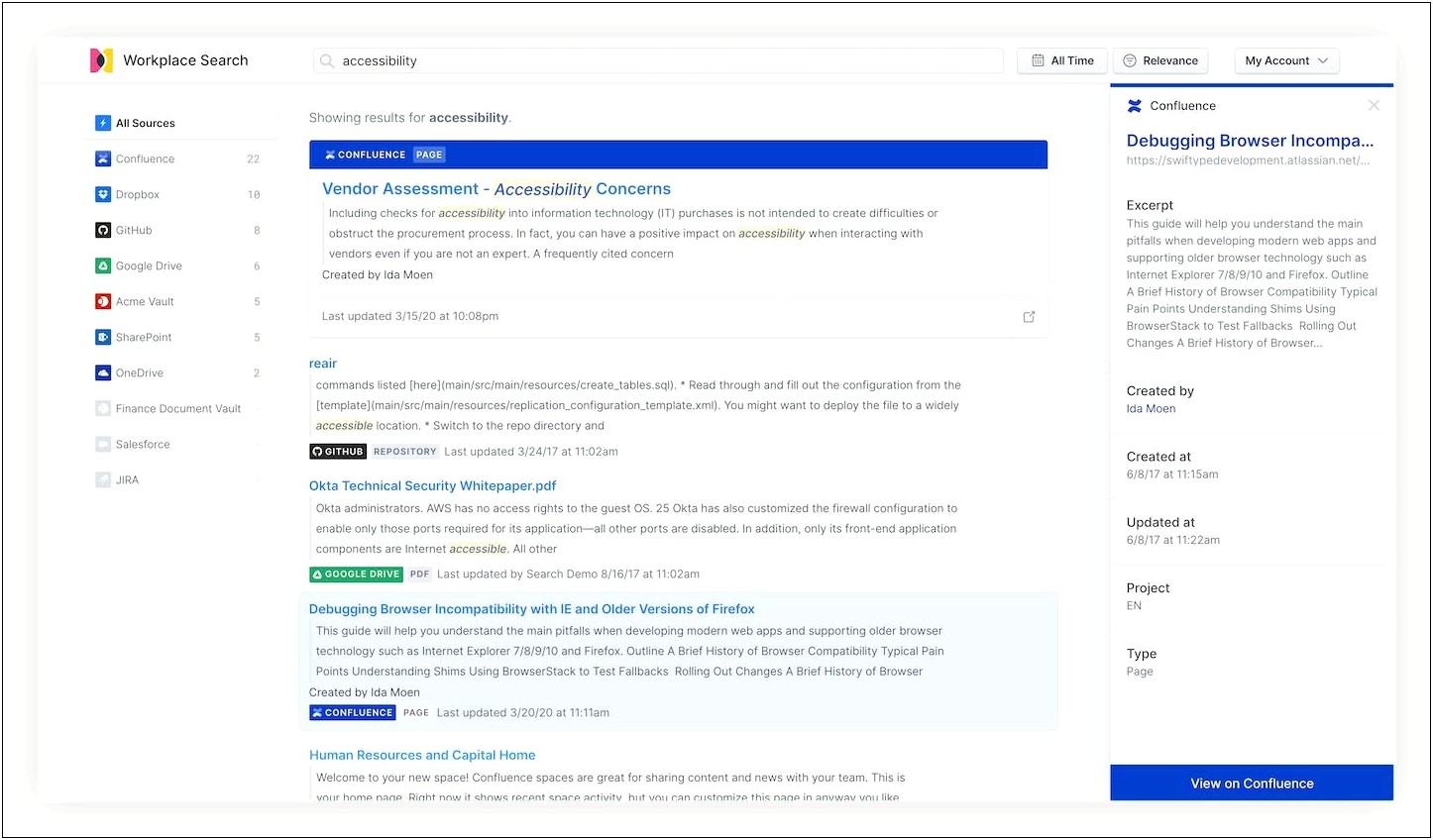1433x840 pixels.
Task: Click the Salesforce source icon
Action: tap(103, 444)
